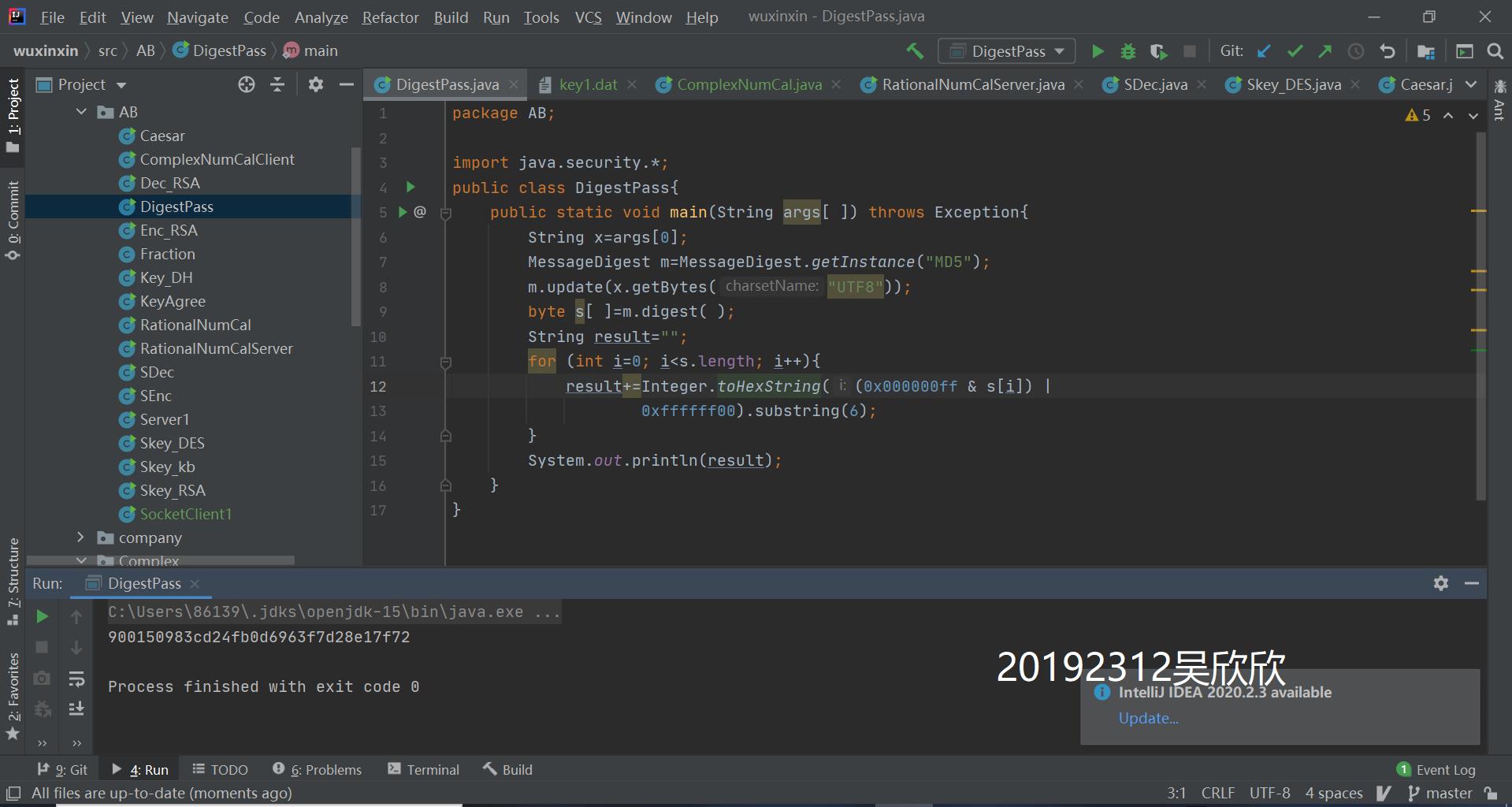1512x807 pixels.
Task: Open the warnings indicator showing 5
Action: 1417,115
